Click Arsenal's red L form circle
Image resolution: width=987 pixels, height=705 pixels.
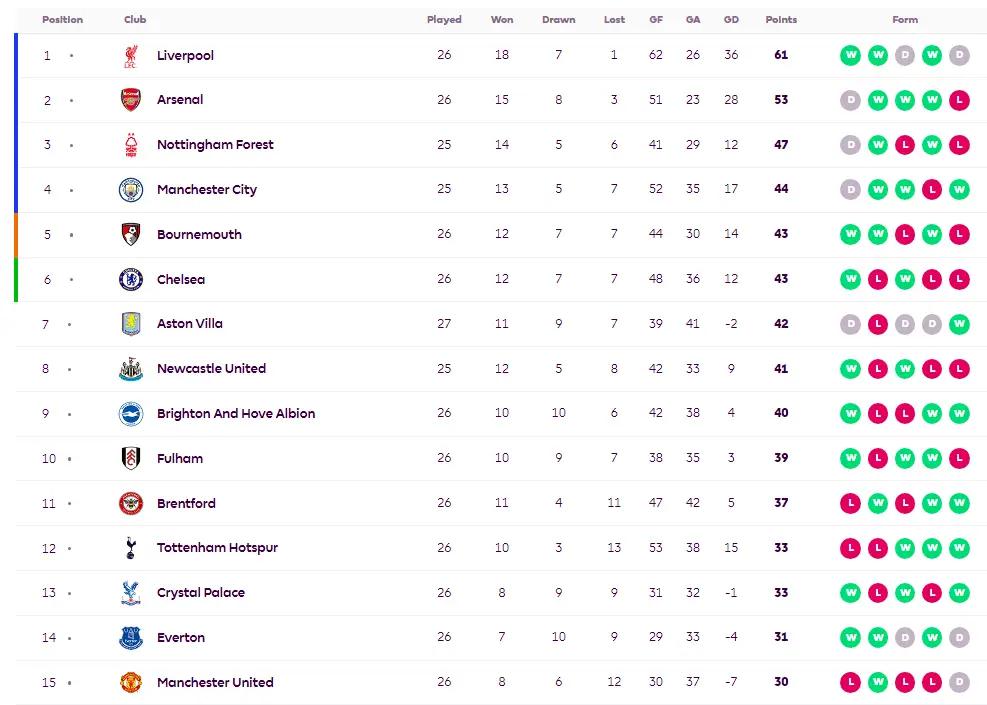tap(959, 100)
